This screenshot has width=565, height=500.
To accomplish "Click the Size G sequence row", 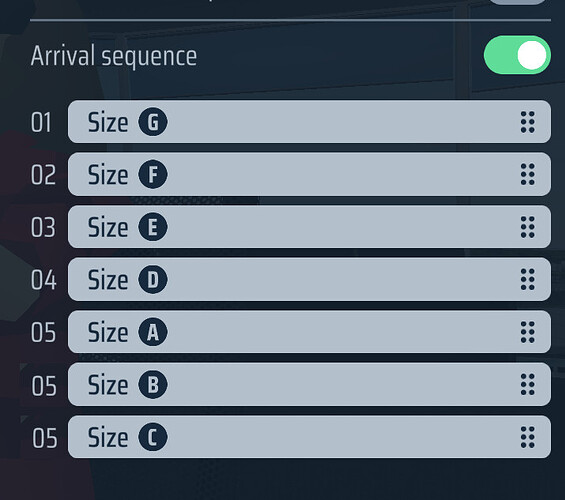I will pos(309,122).
